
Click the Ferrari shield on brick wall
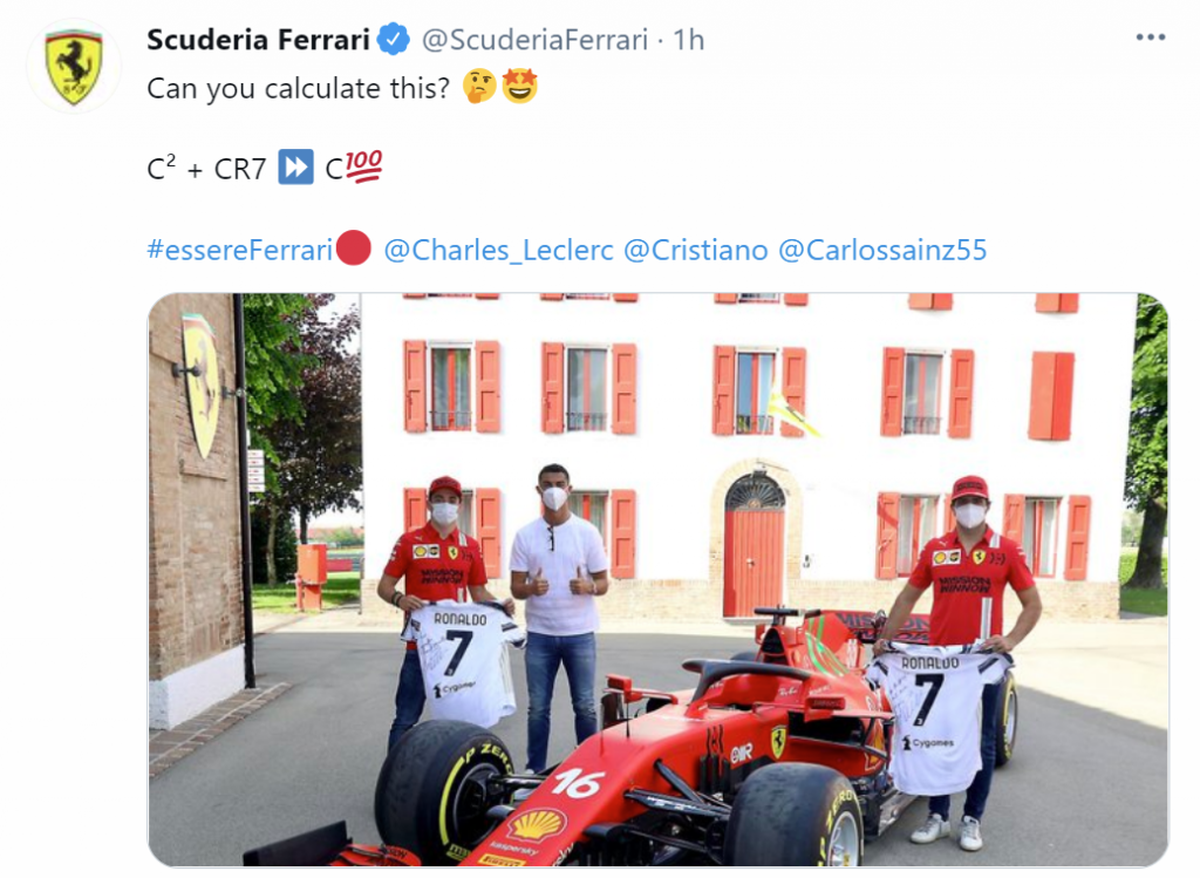[x=203, y=384]
